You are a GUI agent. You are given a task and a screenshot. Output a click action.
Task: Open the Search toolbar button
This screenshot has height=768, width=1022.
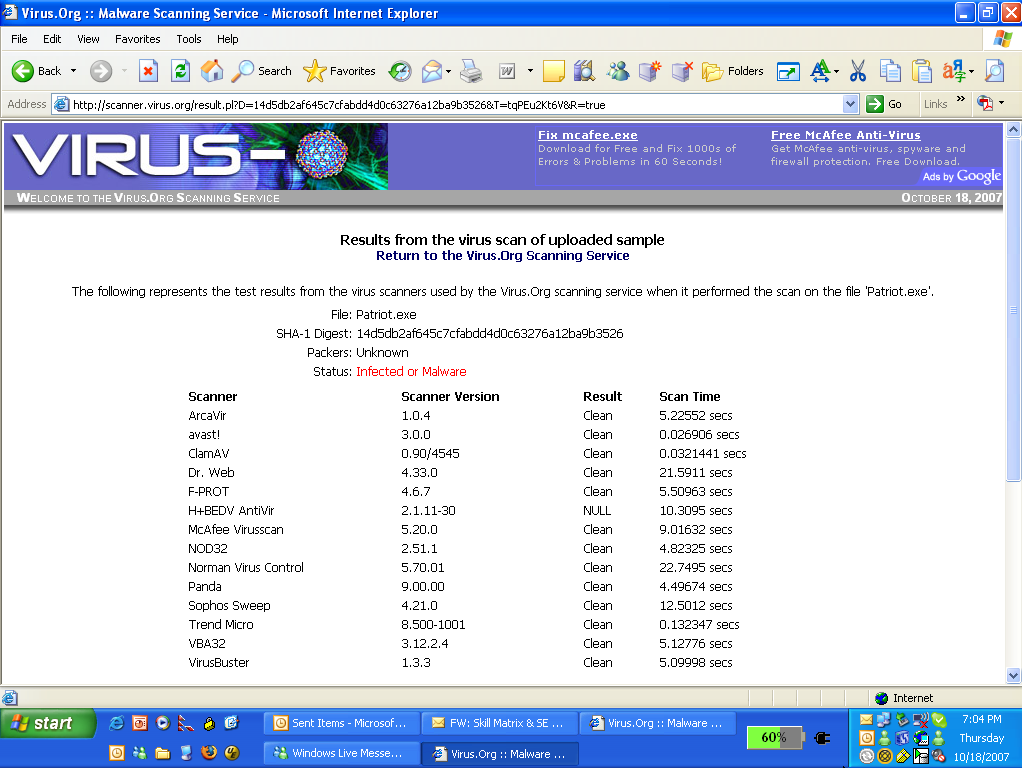[x=262, y=71]
